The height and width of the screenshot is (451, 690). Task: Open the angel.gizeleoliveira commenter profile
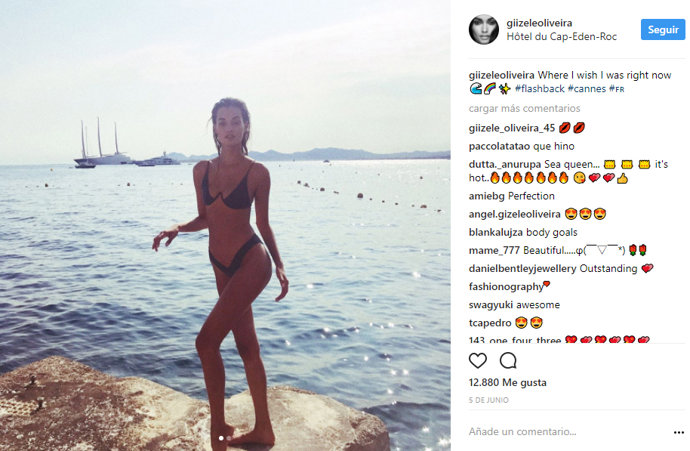(x=514, y=214)
